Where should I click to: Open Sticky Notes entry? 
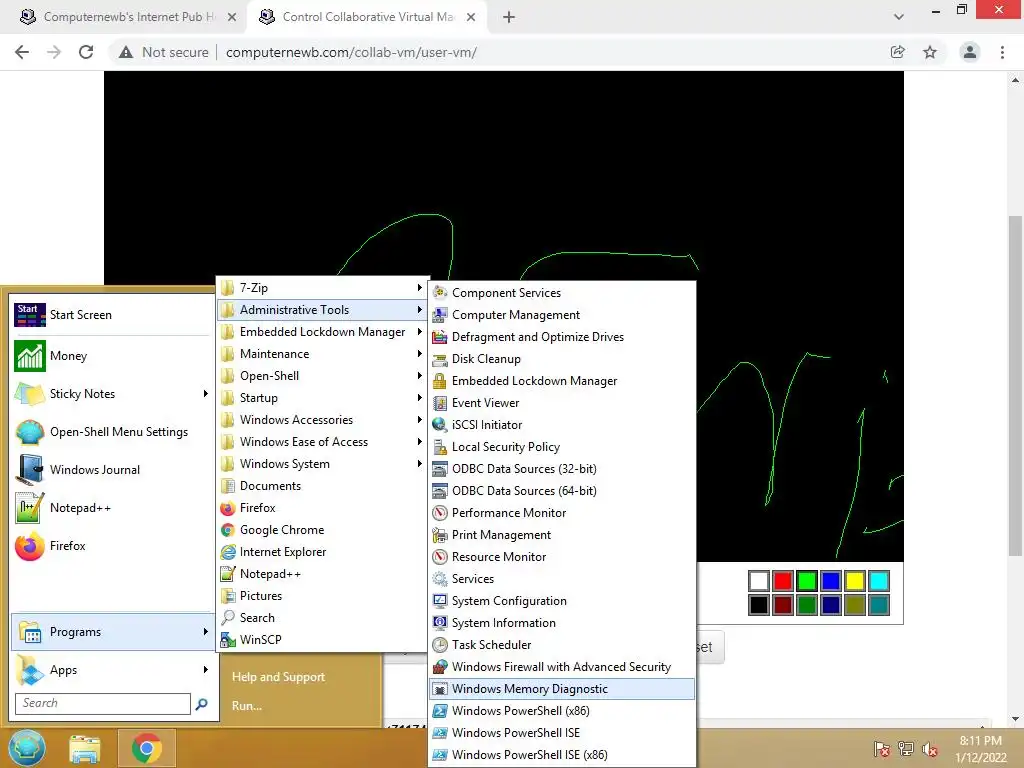(x=112, y=394)
